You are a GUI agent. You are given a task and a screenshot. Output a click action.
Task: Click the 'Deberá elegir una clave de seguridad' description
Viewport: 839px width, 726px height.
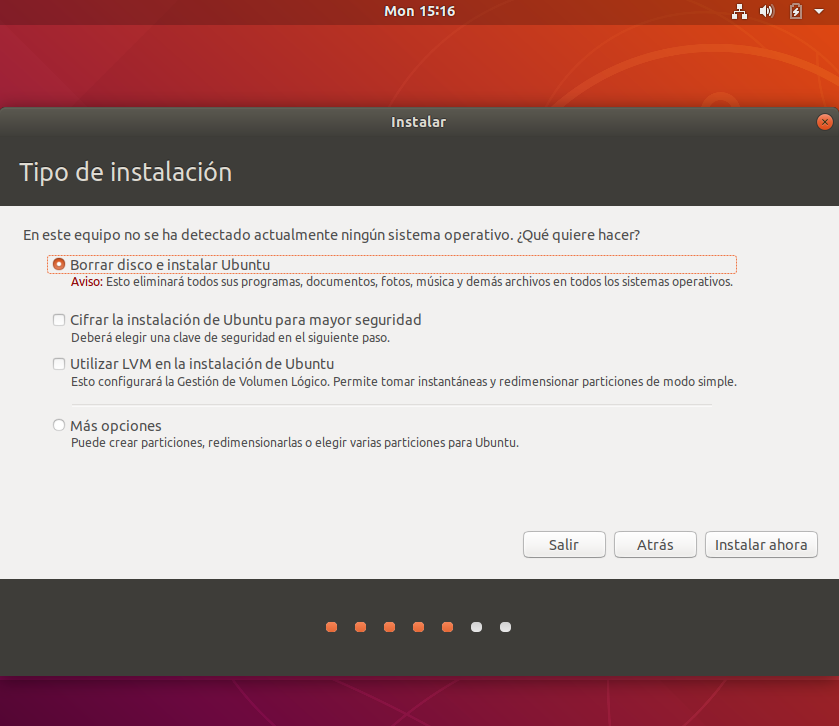[x=230, y=338]
